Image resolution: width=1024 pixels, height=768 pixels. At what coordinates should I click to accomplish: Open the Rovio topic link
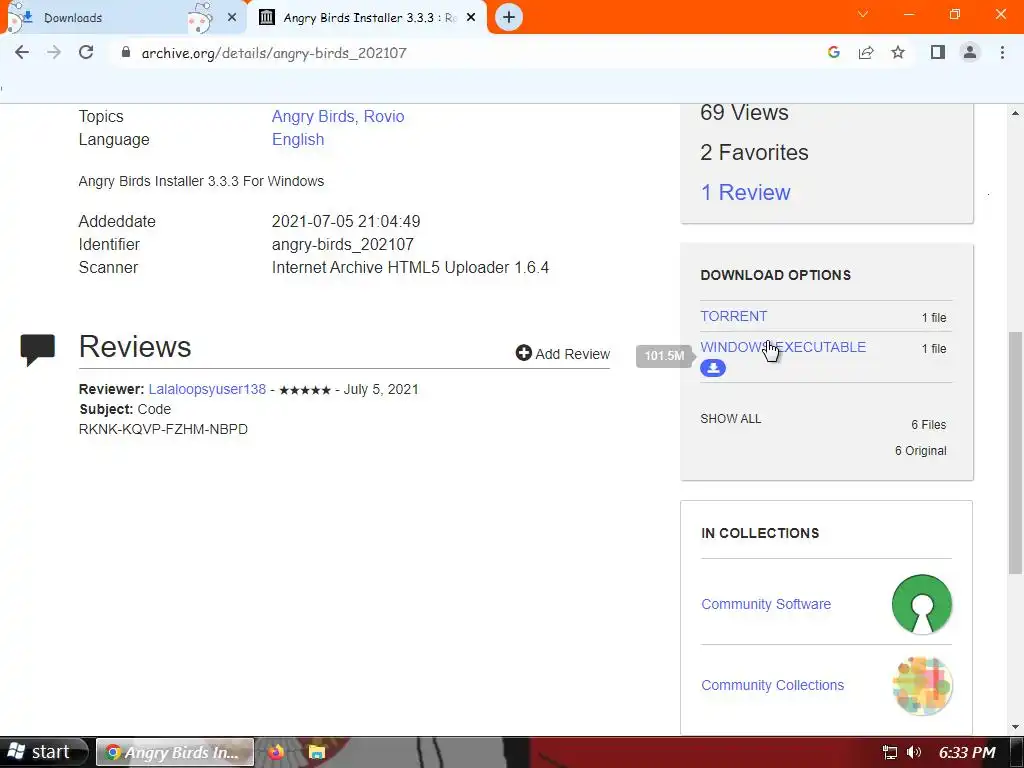384,116
